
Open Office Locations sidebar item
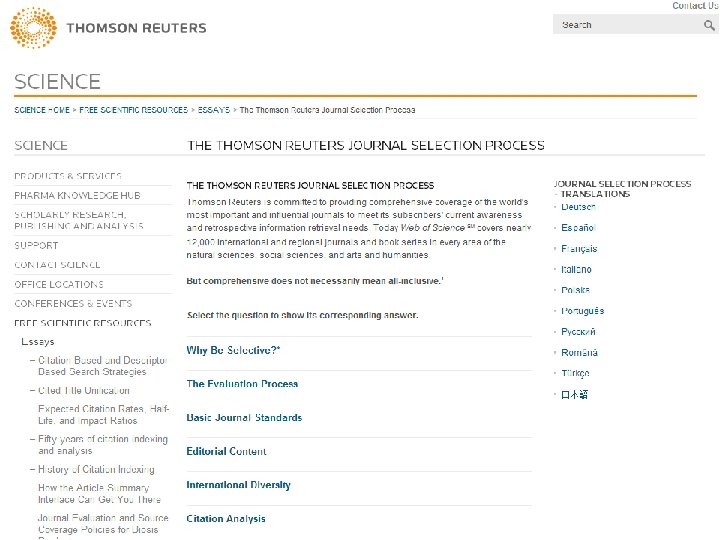pos(59,284)
